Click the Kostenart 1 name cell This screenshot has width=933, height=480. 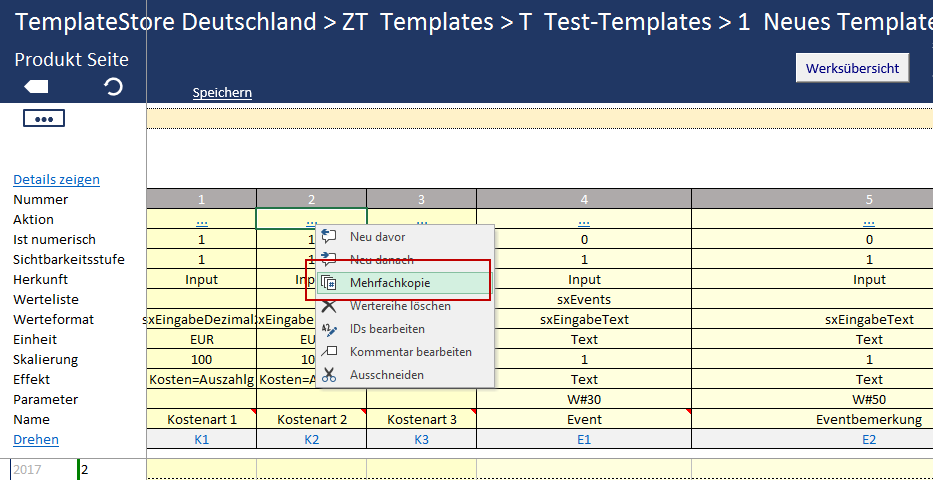201,420
